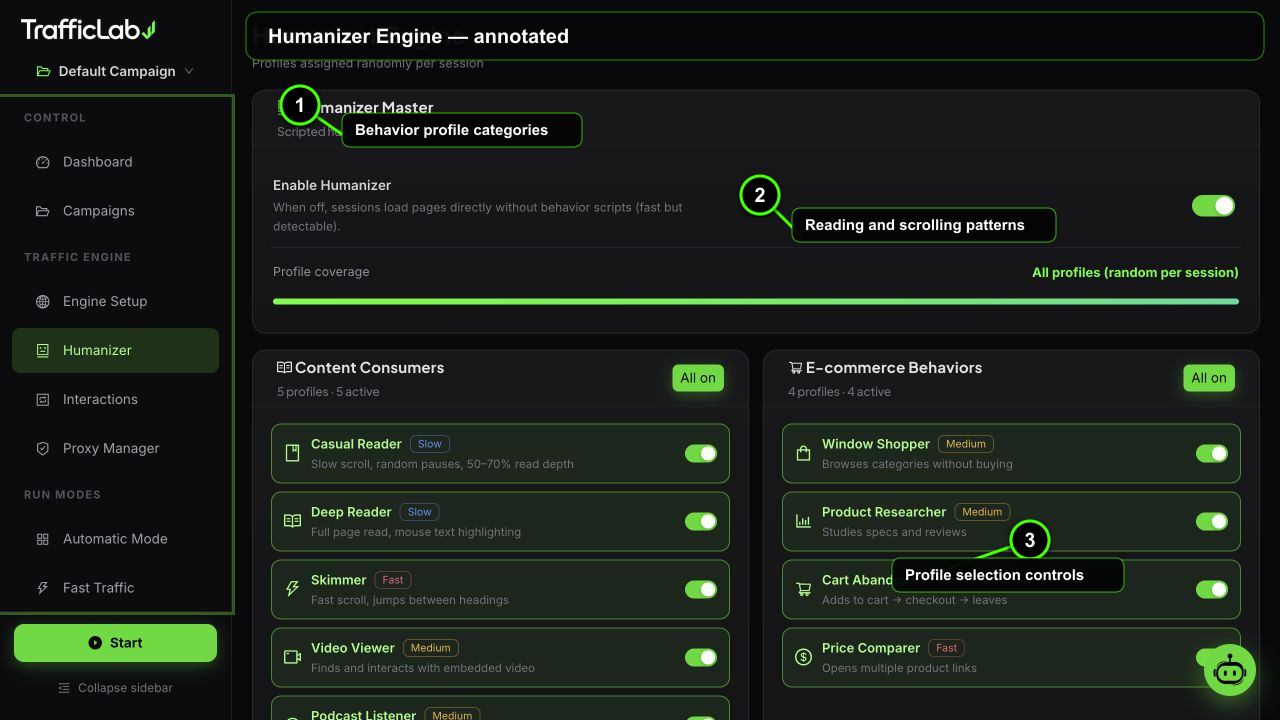Click the cart icon beside E-commerce Behaviors
The height and width of the screenshot is (720, 1280).
point(795,367)
